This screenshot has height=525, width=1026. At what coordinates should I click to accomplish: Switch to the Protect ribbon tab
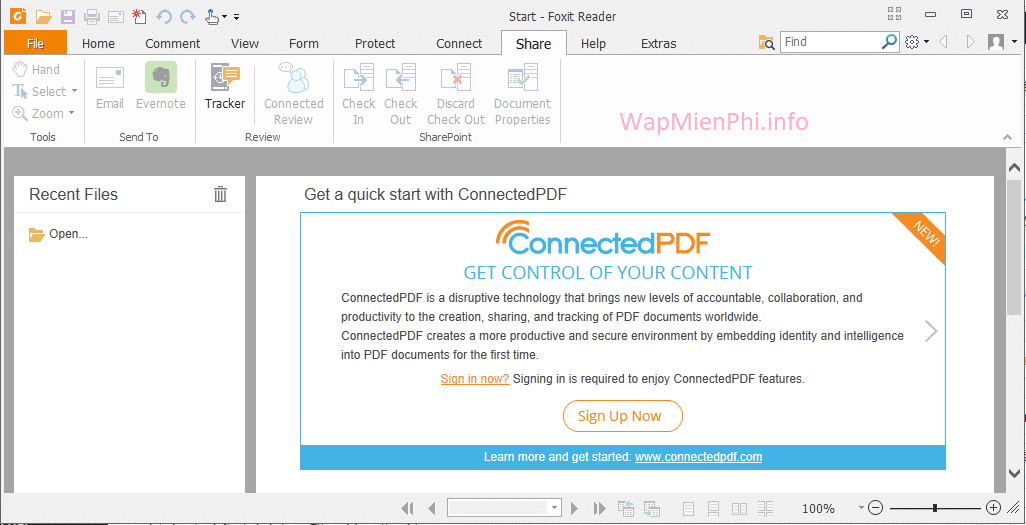click(x=375, y=44)
